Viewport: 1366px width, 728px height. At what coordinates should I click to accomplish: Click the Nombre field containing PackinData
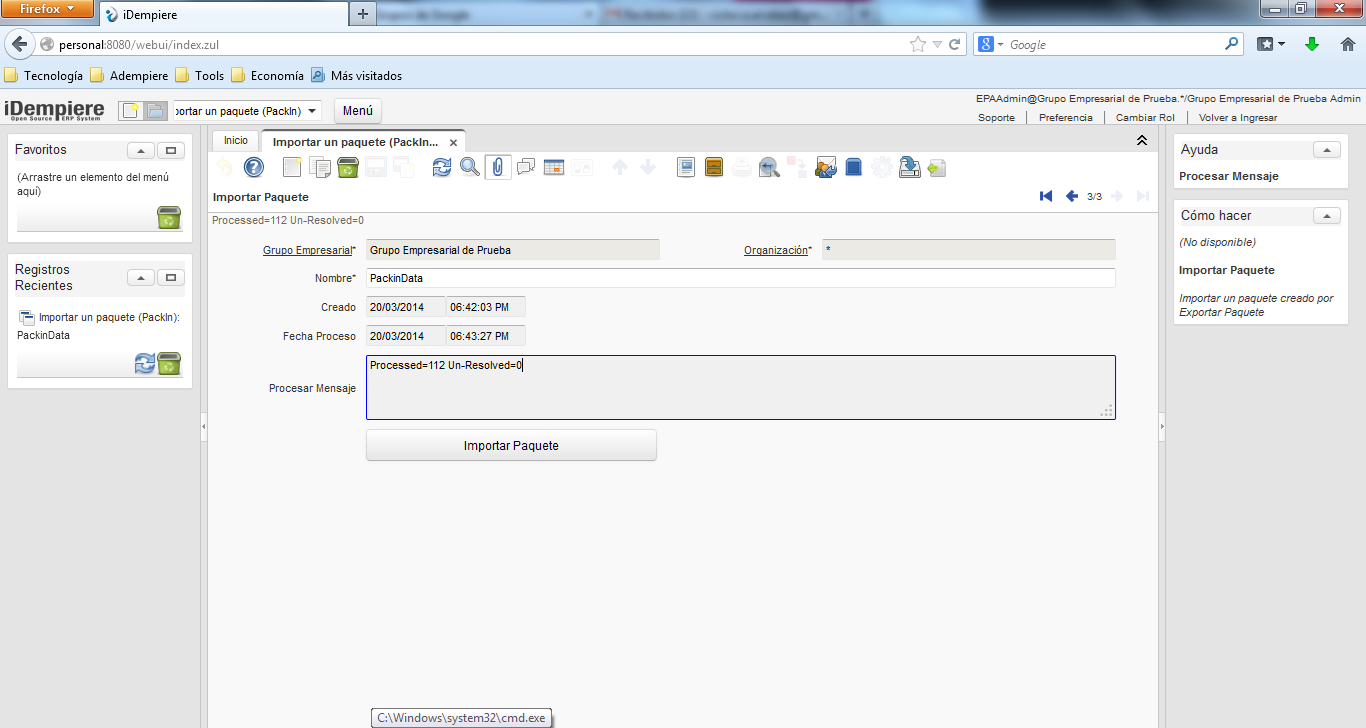pyautogui.click(x=741, y=278)
